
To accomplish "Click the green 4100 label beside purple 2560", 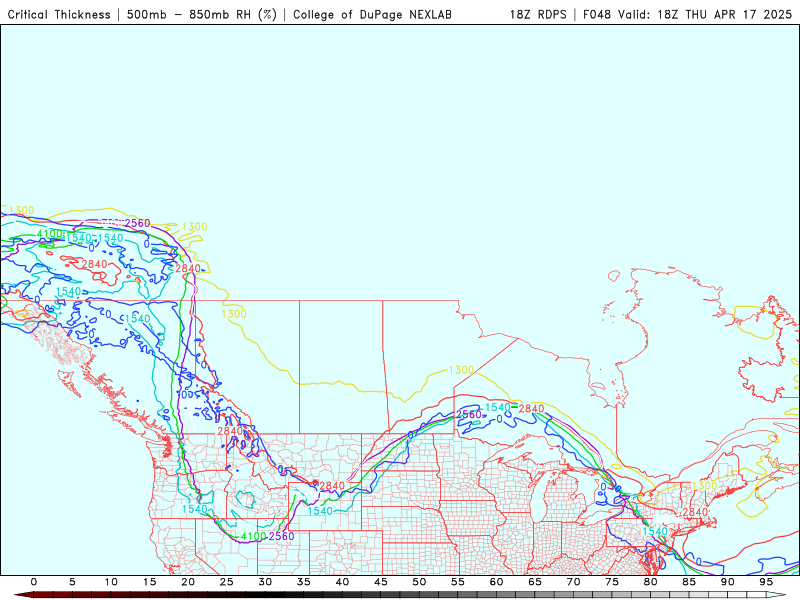I will click(254, 536).
